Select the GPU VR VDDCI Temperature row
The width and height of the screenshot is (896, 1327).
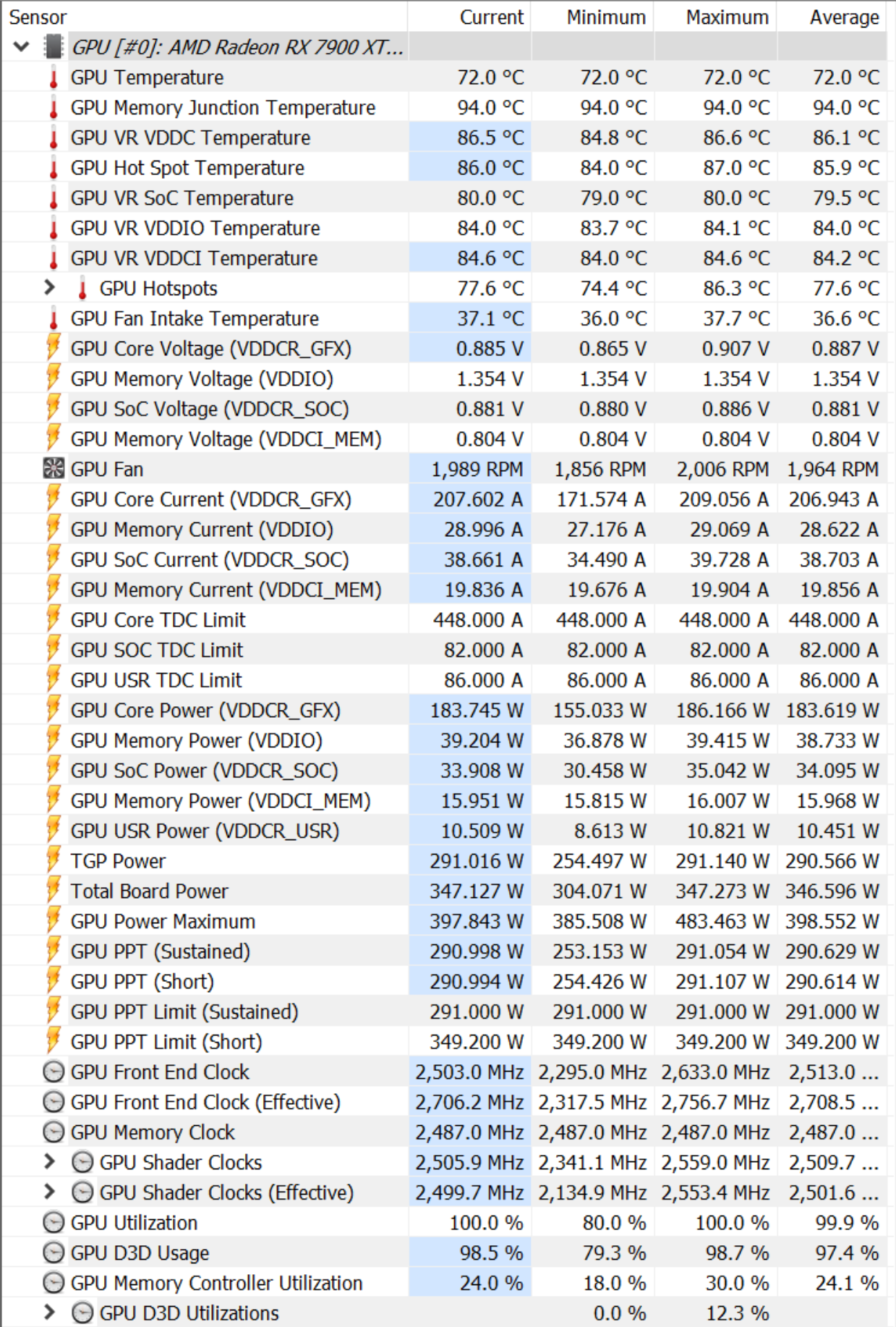coord(444,258)
